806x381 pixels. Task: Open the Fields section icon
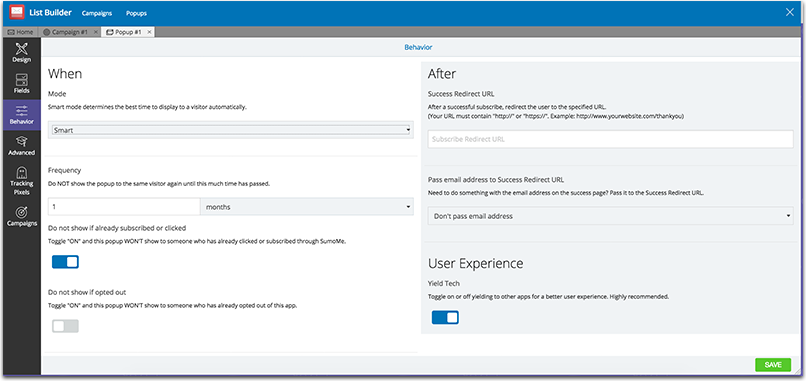coord(22,80)
